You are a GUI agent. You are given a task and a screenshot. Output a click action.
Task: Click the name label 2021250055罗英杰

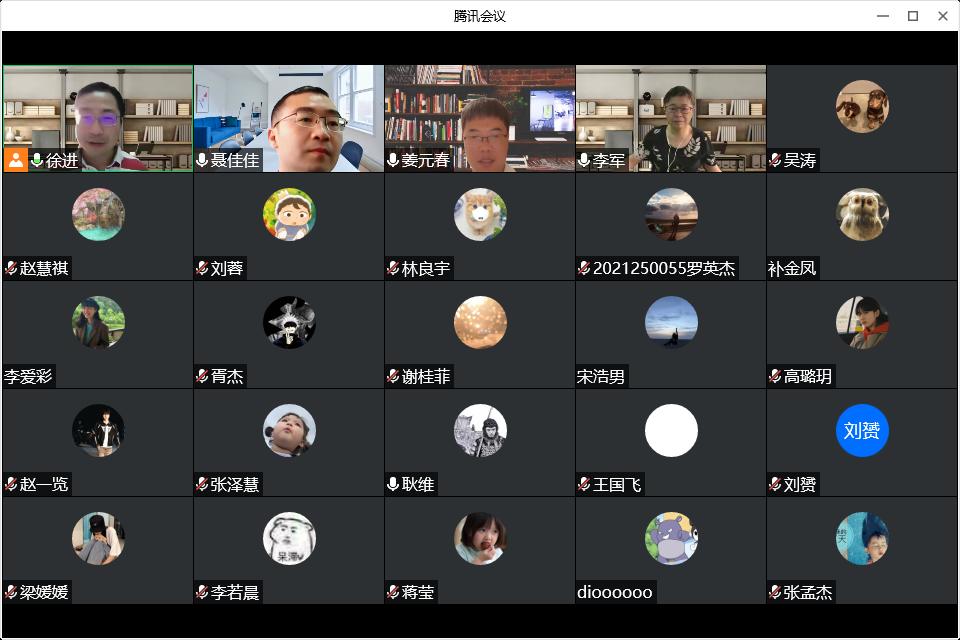pyautogui.click(x=663, y=268)
